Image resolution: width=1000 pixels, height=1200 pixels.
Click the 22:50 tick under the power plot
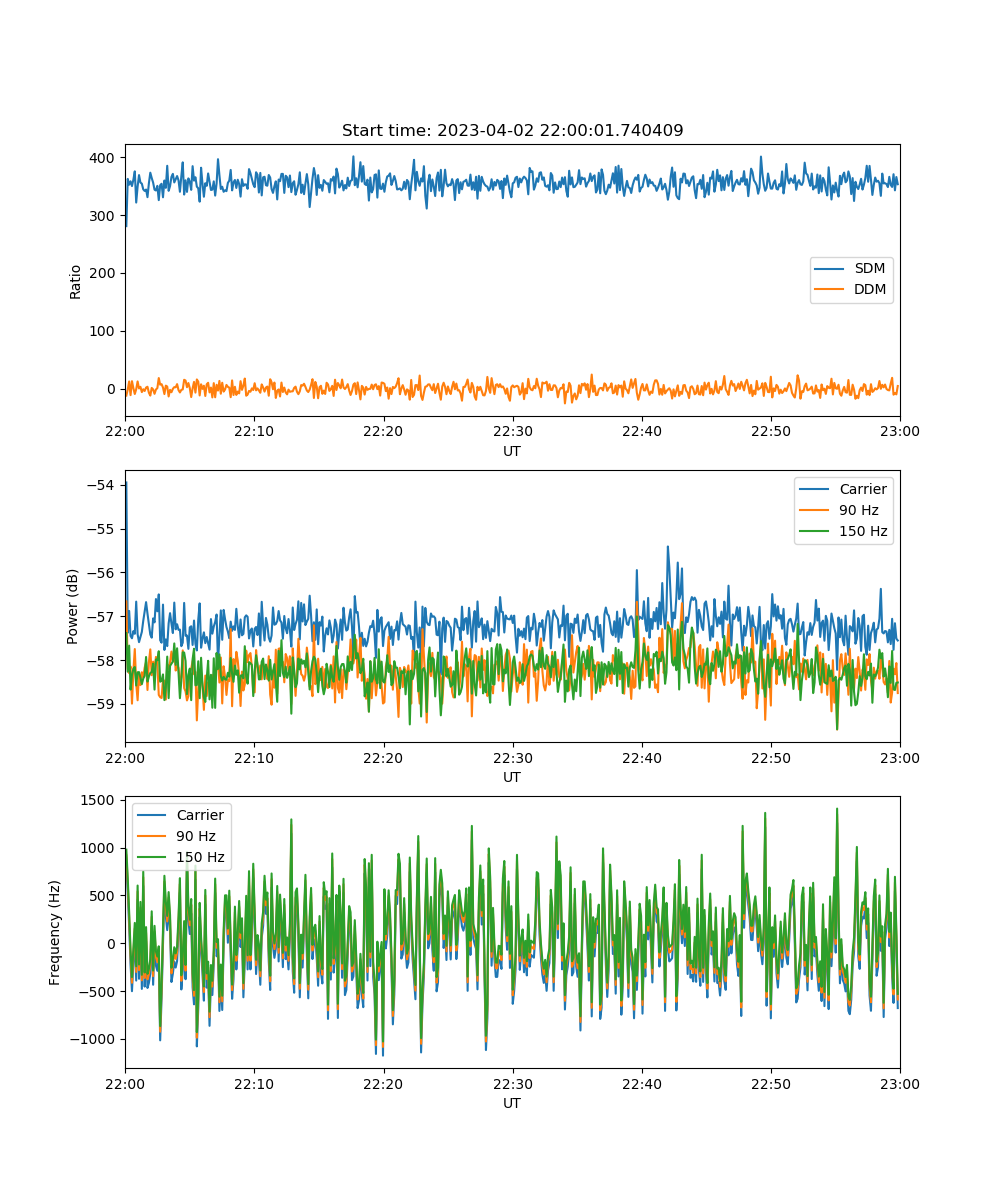click(x=770, y=757)
